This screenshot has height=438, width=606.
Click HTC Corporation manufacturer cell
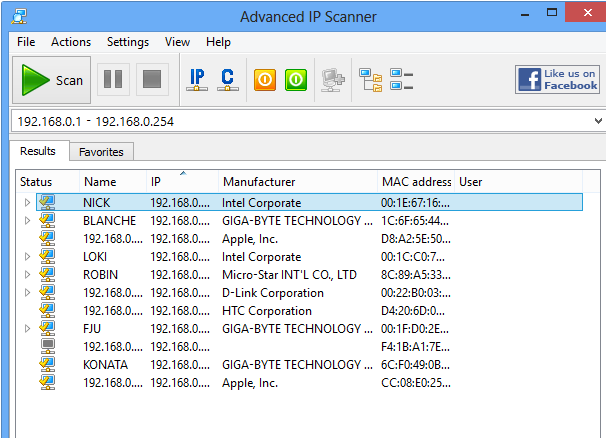pyautogui.click(x=267, y=311)
